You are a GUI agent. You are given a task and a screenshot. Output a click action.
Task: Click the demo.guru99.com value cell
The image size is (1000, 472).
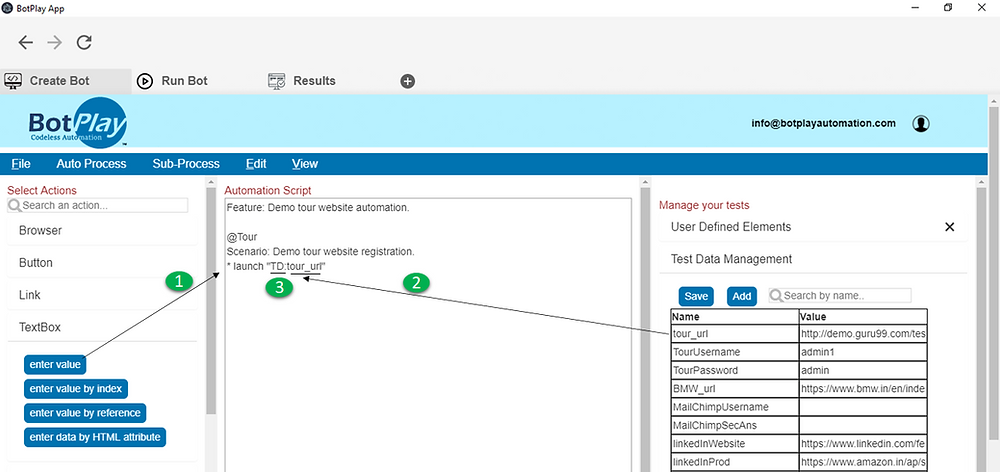point(864,334)
